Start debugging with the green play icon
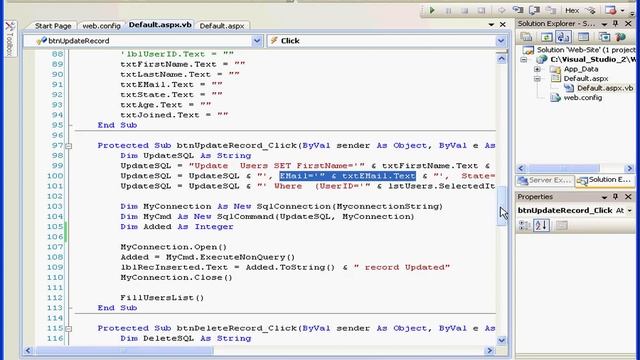The image size is (640, 360). [x=432, y=11]
